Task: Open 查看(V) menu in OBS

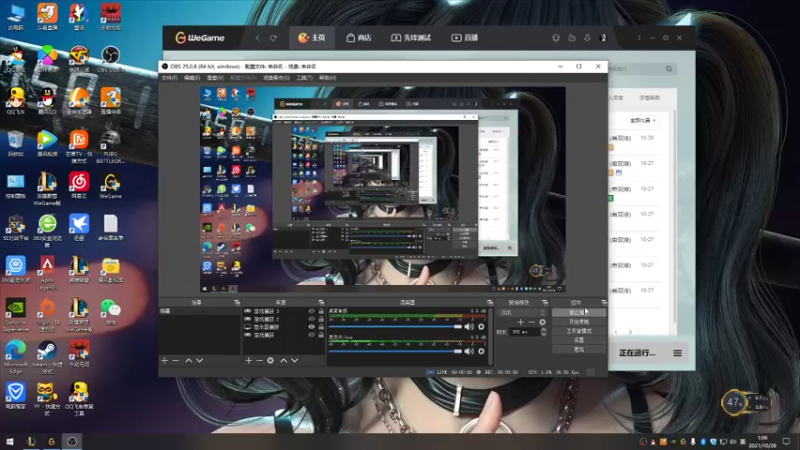Action: click(215, 78)
